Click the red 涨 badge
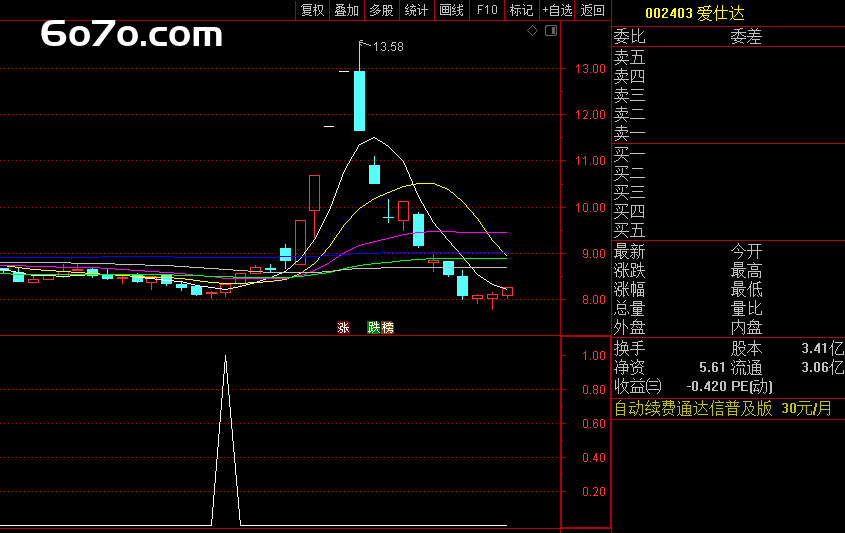This screenshot has width=845, height=533. click(x=343, y=327)
